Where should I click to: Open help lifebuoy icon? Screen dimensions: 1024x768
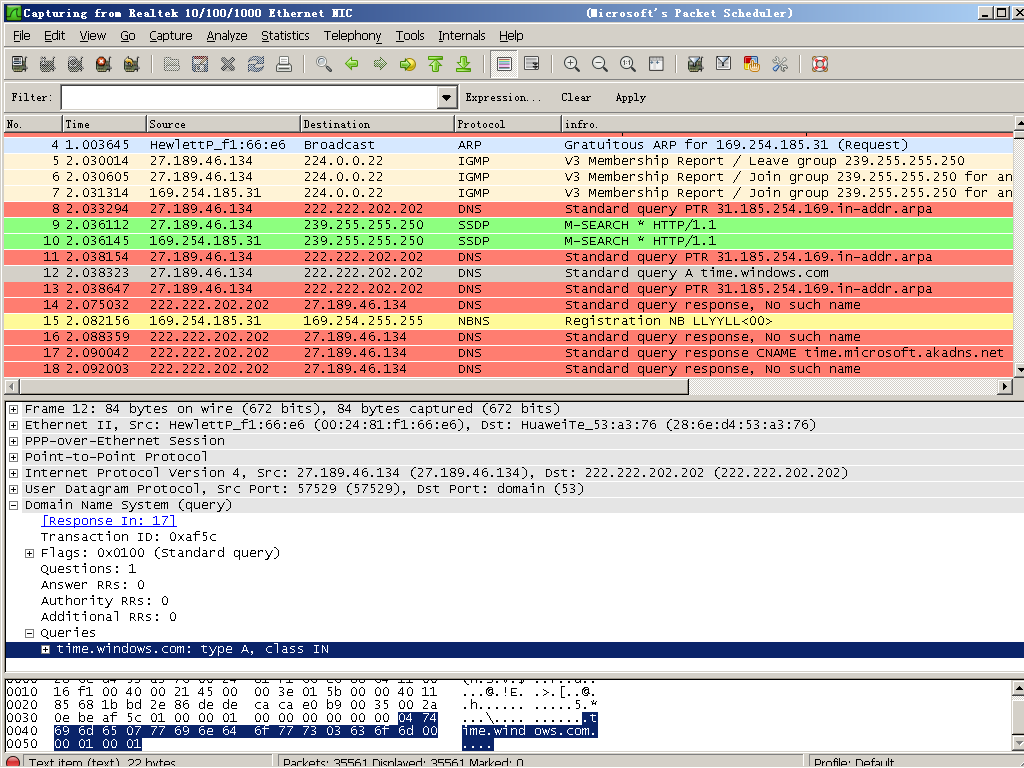coord(820,64)
